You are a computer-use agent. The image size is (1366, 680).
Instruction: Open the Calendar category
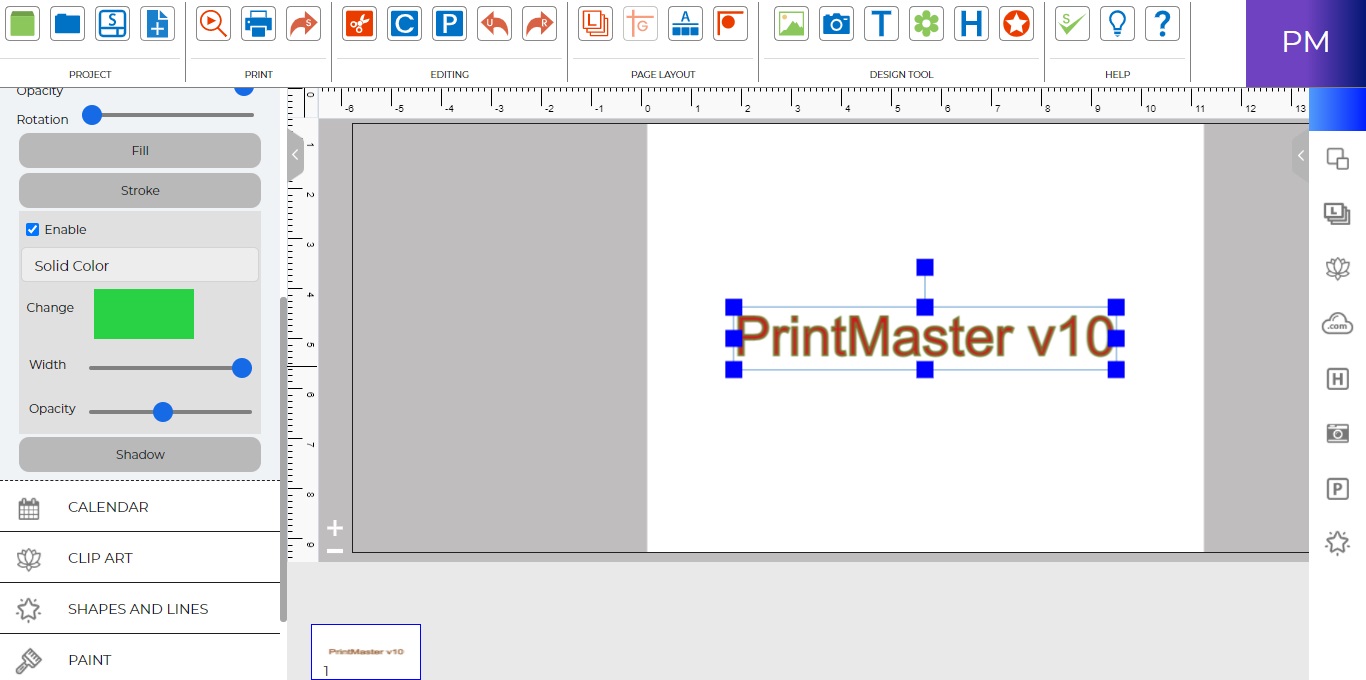click(140, 507)
